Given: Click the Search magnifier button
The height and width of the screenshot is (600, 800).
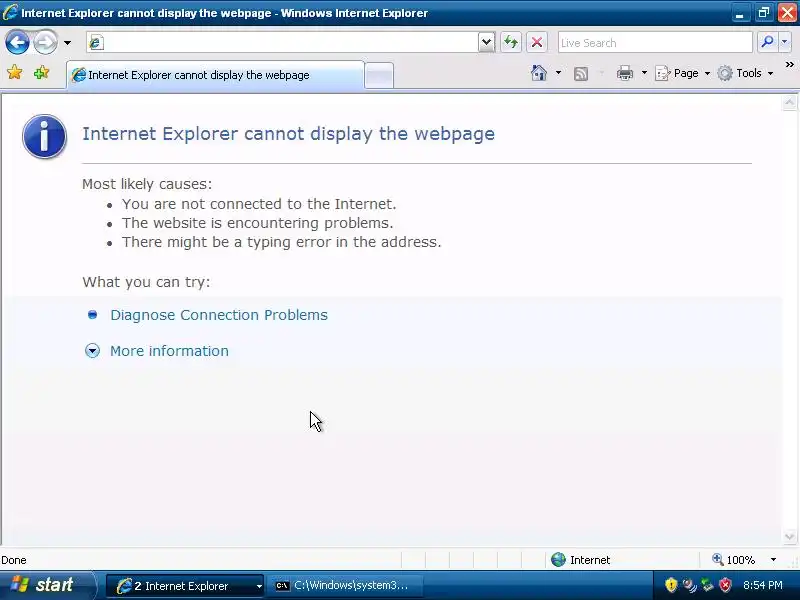Looking at the screenshot, I should 767,42.
